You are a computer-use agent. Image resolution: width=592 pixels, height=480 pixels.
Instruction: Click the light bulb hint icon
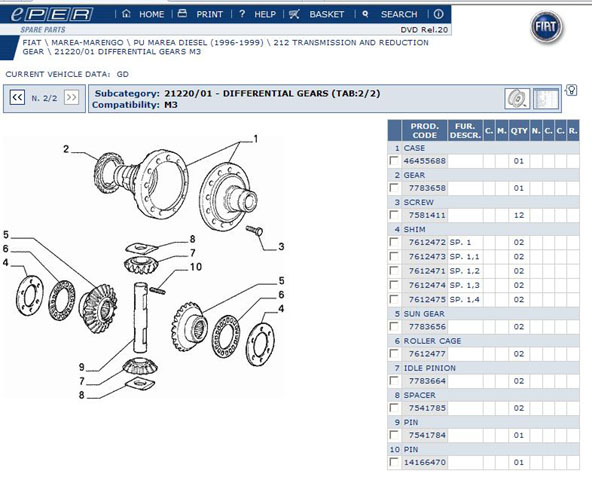click(571, 90)
